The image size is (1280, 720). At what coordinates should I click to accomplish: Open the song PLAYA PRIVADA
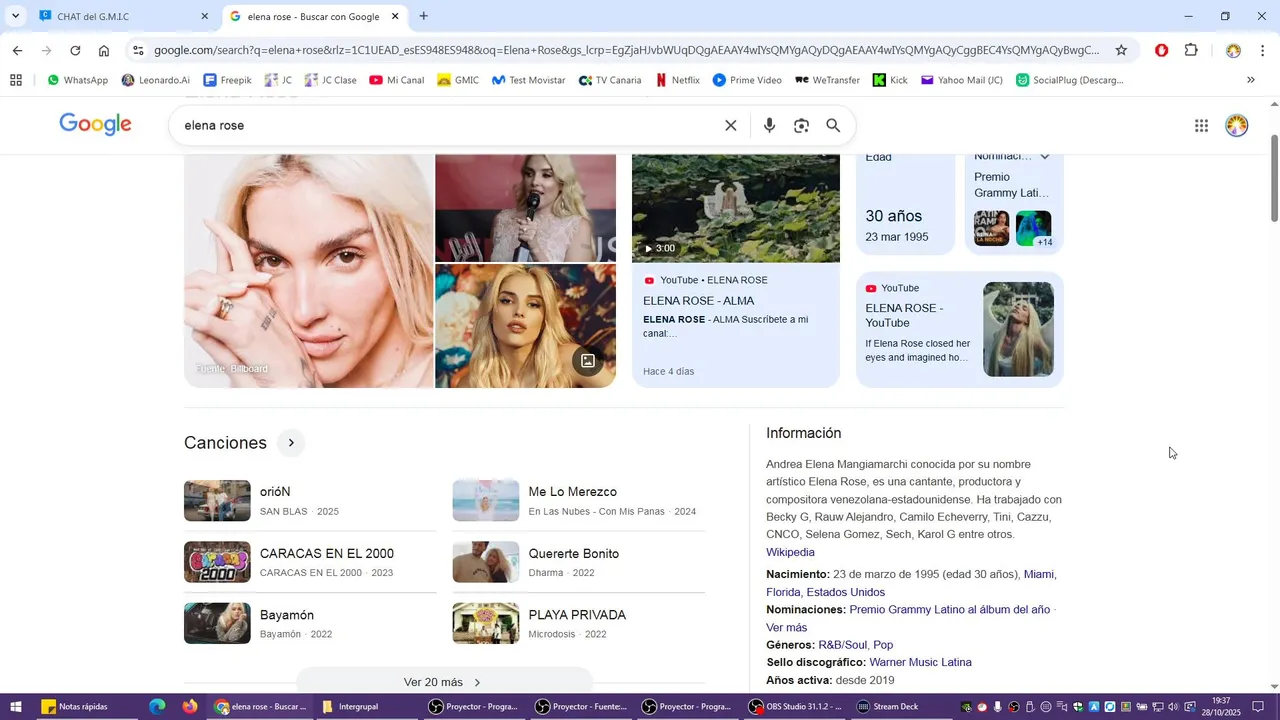pos(579,624)
